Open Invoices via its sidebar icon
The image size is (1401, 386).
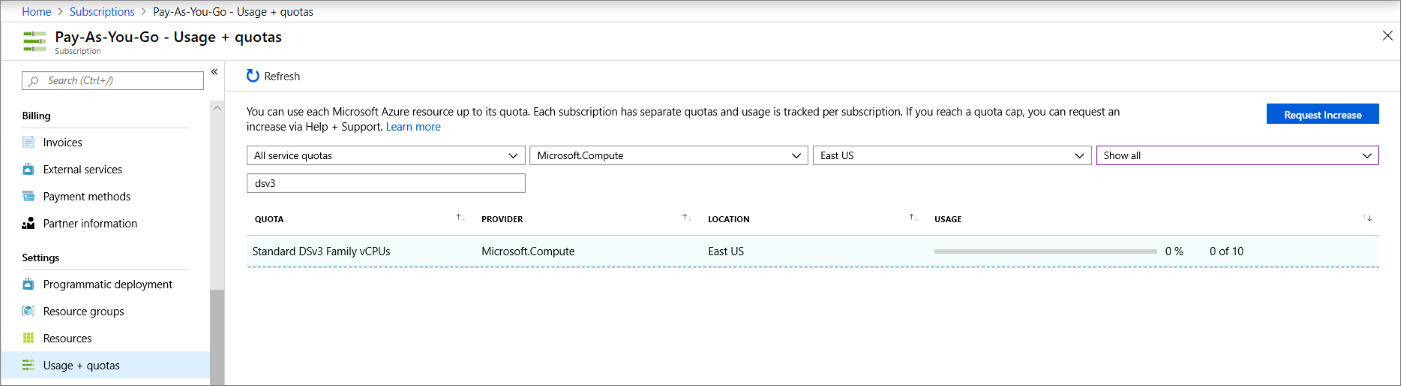(x=28, y=142)
